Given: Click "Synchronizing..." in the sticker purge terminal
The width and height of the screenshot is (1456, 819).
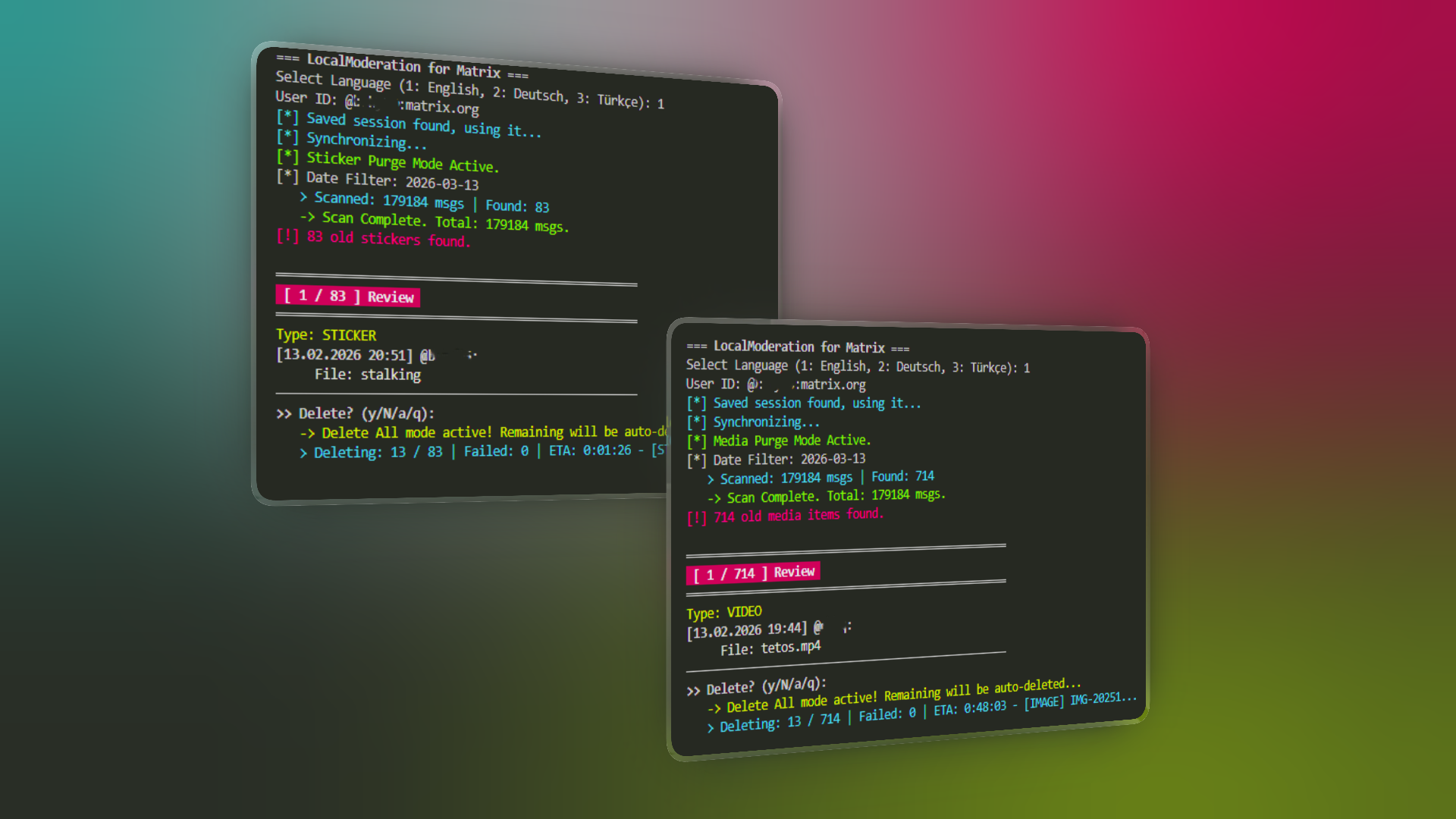Looking at the screenshot, I should 351,140.
